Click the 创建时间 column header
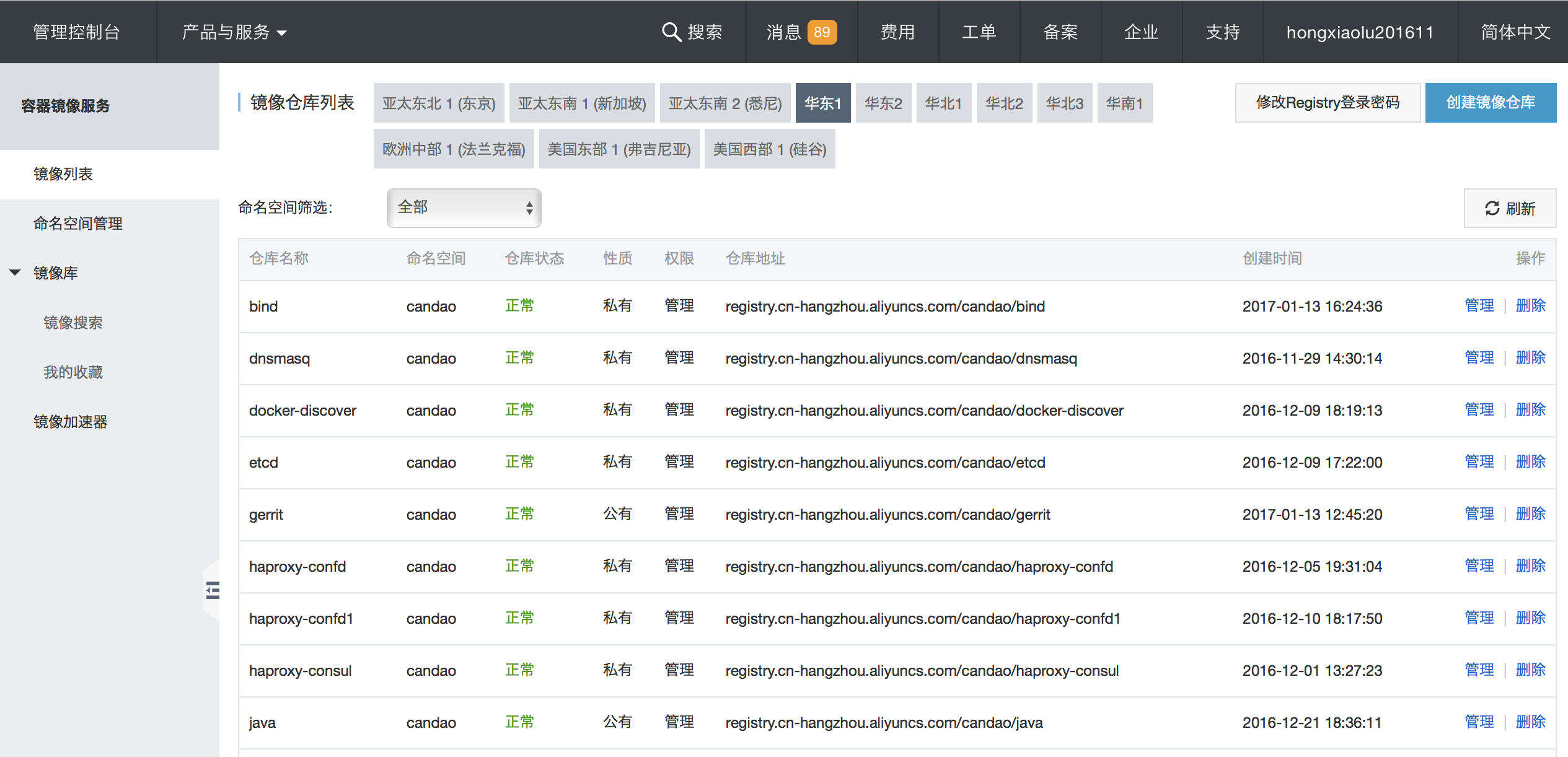 pyautogui.click(x=1272, y=259)
